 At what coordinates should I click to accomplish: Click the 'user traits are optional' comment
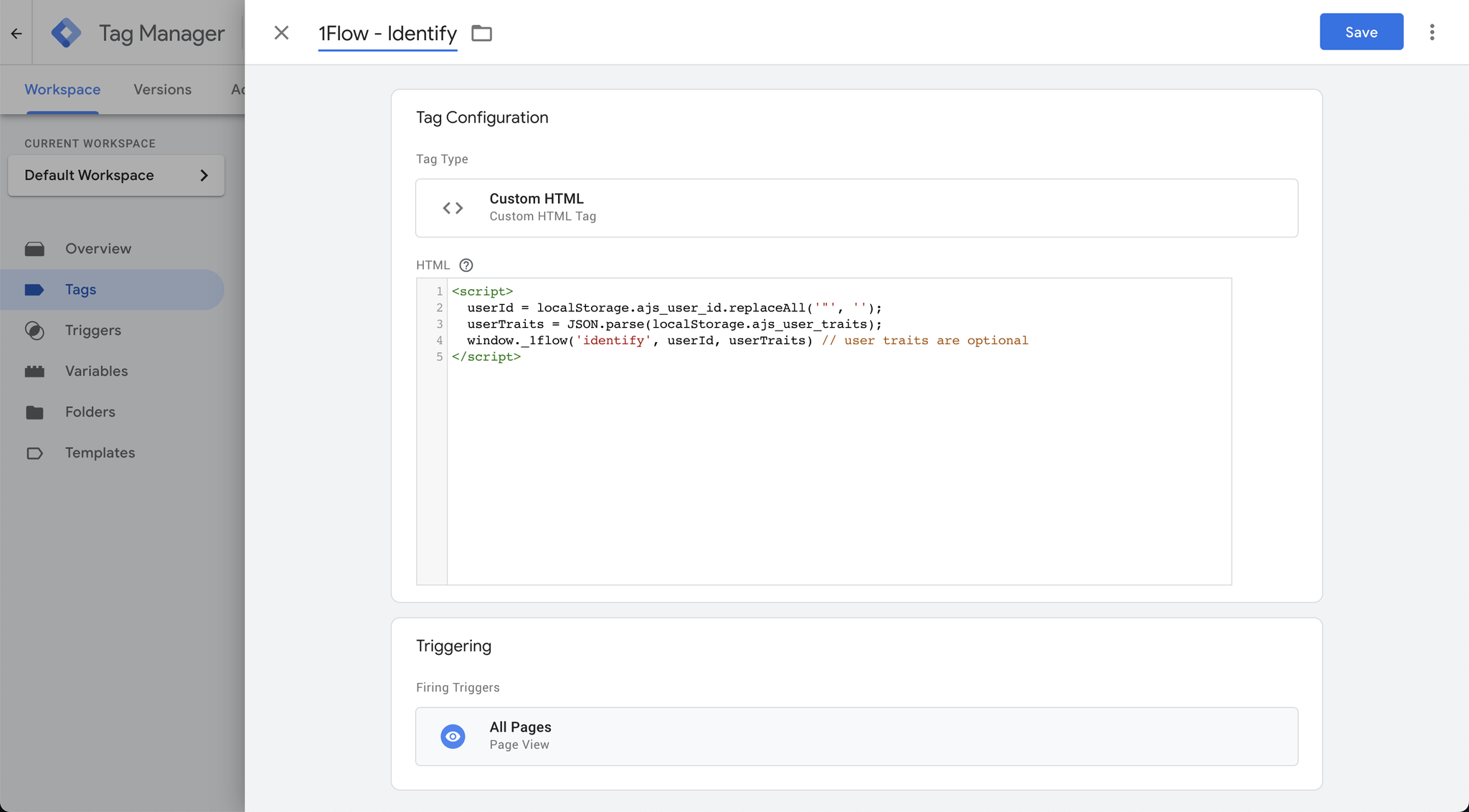925,341
